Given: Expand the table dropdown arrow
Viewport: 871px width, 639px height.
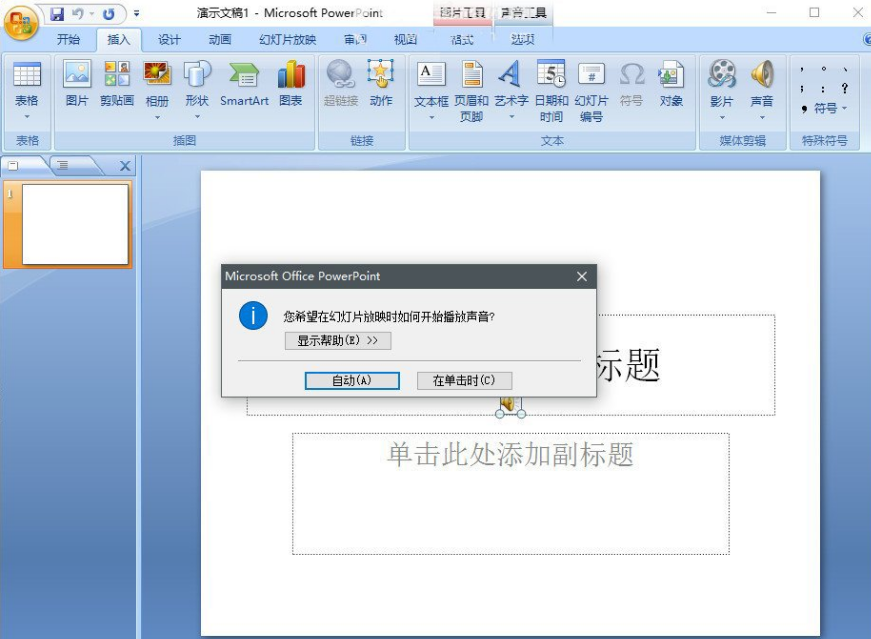Looking at the screenshot, I should [27, 117].
